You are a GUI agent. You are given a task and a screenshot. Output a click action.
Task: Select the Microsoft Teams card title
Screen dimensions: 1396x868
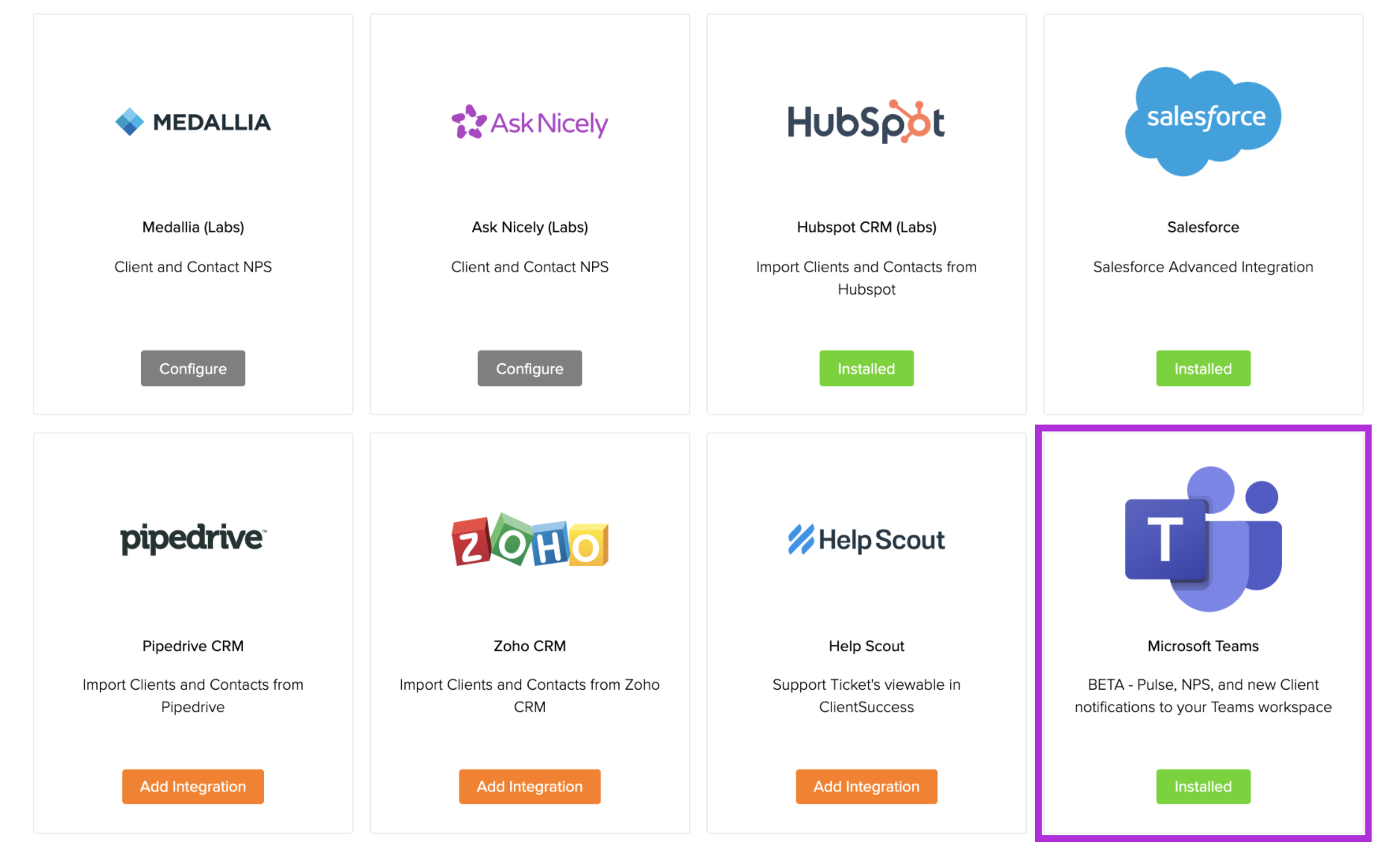(1203, 647)
